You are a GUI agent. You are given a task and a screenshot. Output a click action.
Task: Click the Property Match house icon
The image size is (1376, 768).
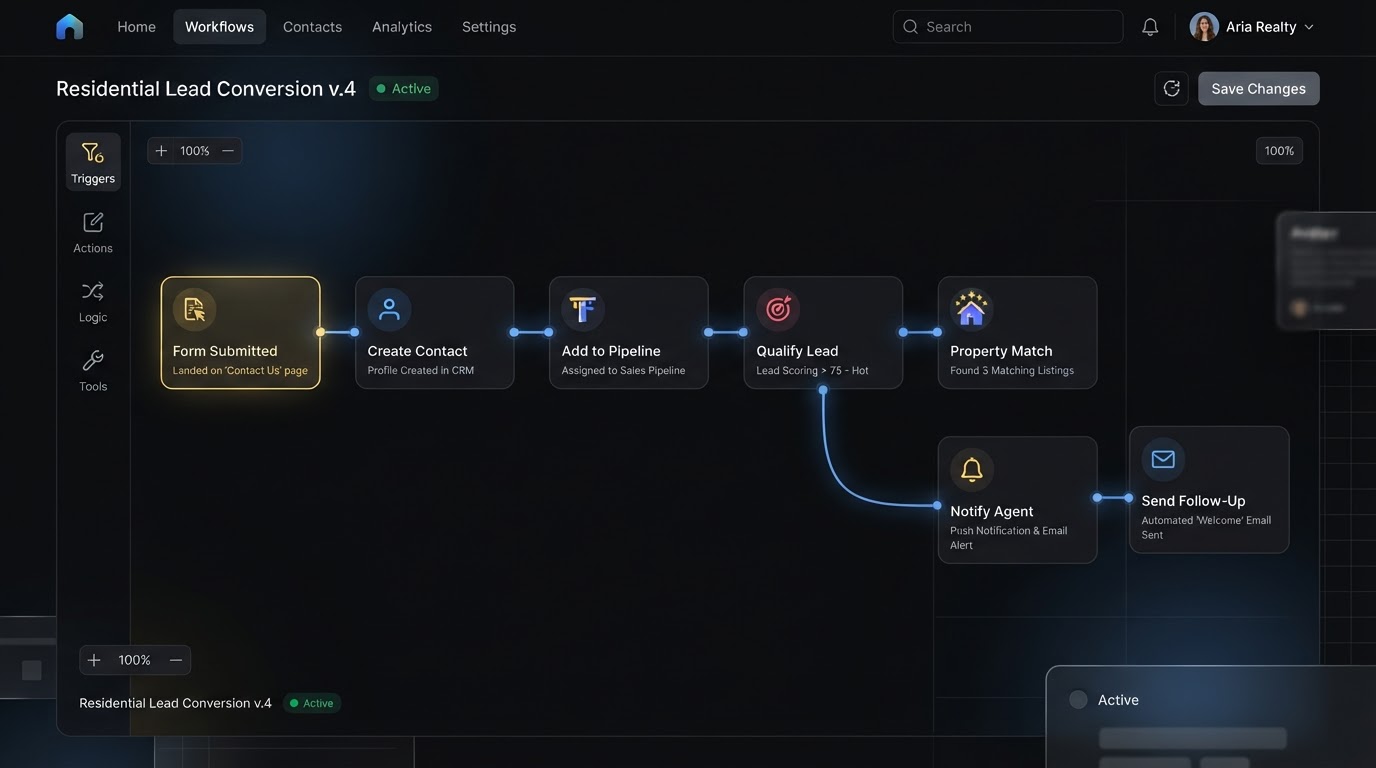click(x=971, y=309)
